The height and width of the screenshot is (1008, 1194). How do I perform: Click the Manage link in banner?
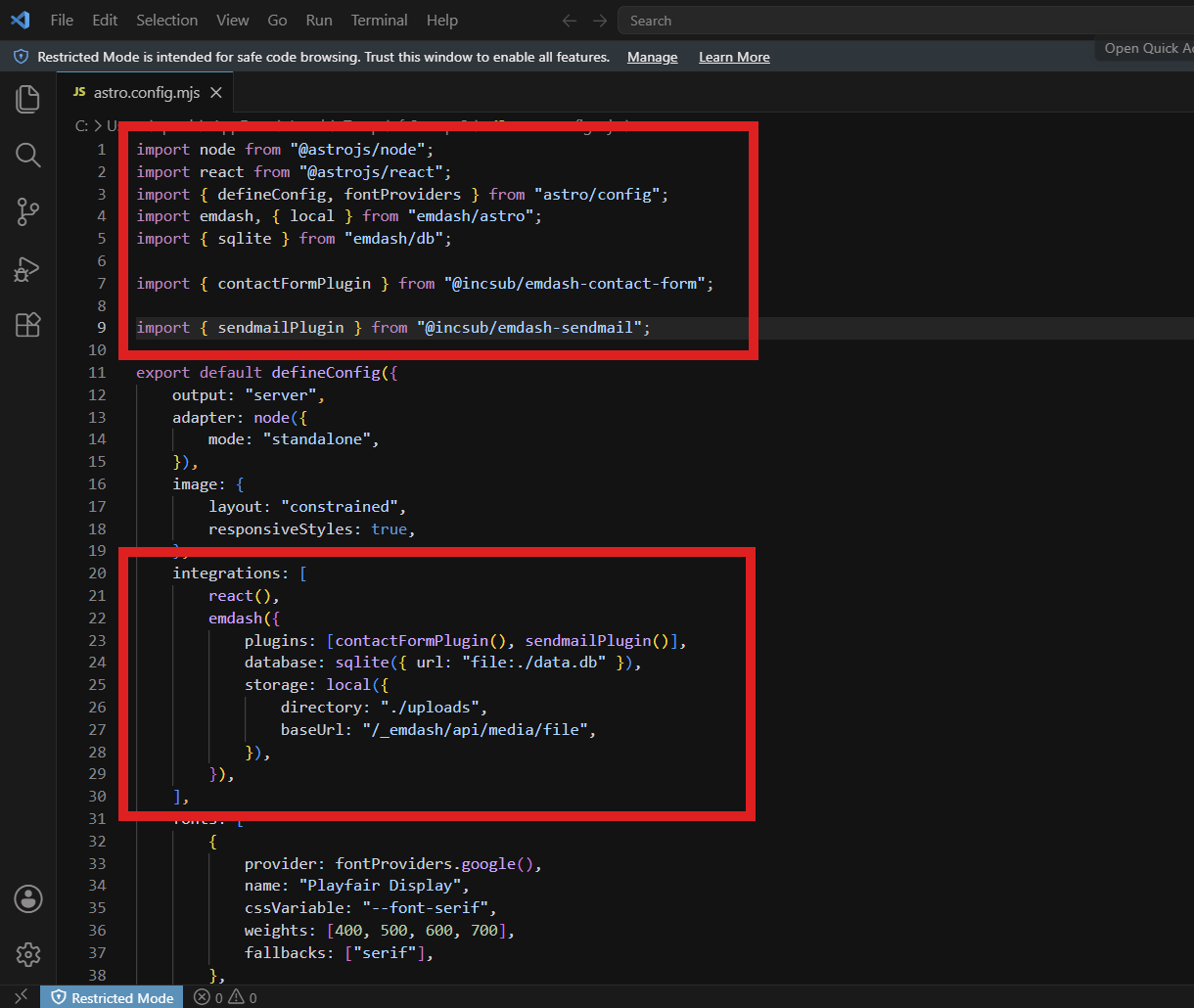point(653,57)
